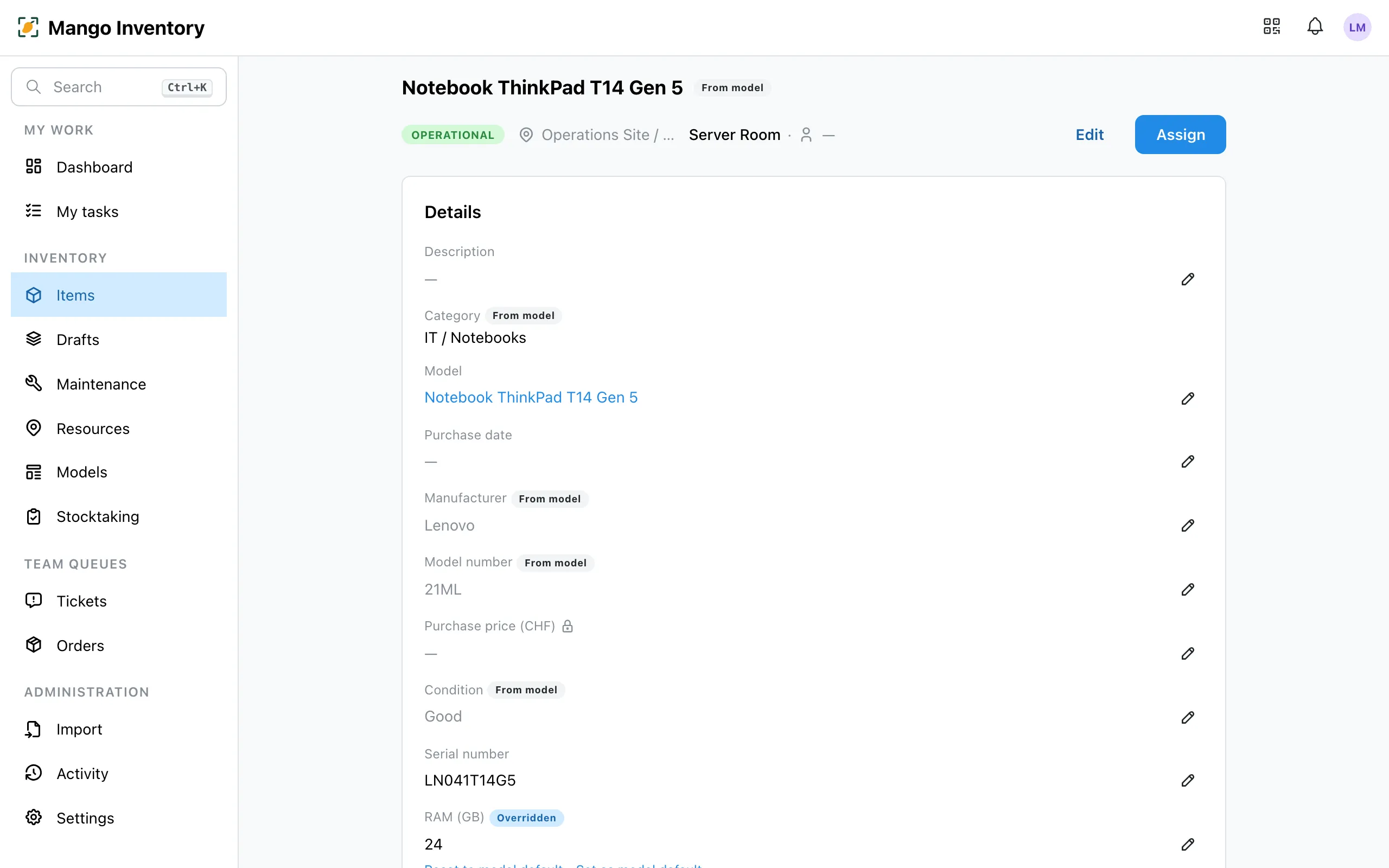The image size is (1389, 868).
Task: View Activity log
Action: coord(119,773)
